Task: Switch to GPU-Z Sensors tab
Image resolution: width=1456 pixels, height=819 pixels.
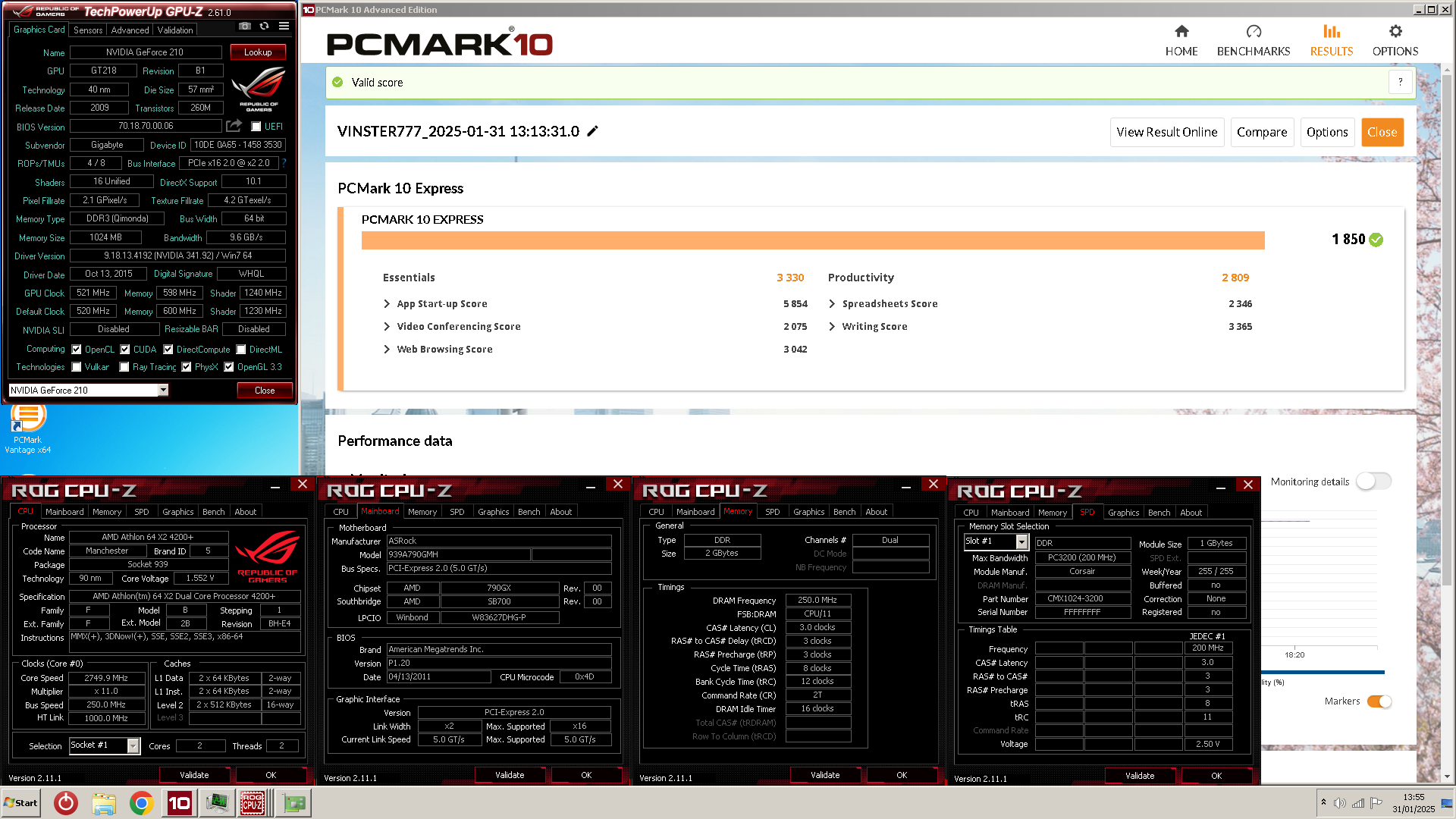Action: point(88,30)
